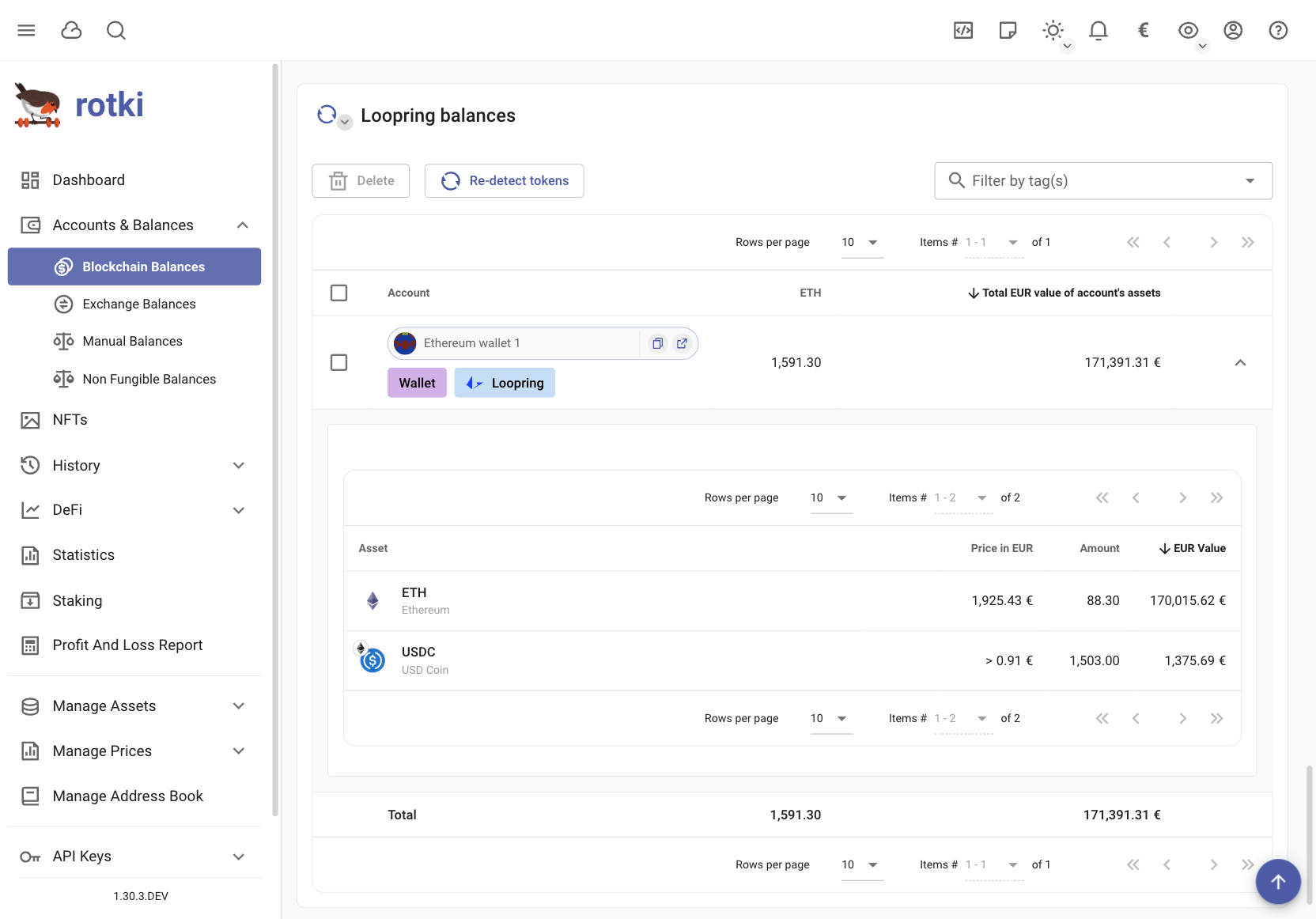Go to next page in top pagination
Viewport: 1316px width, 919px height.
pos(1213,242)
